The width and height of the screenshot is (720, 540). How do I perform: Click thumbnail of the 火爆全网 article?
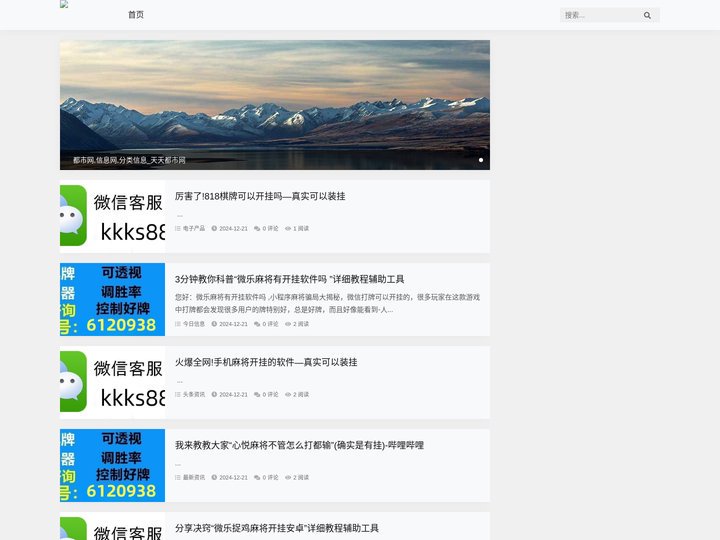(x=112, y=382)
